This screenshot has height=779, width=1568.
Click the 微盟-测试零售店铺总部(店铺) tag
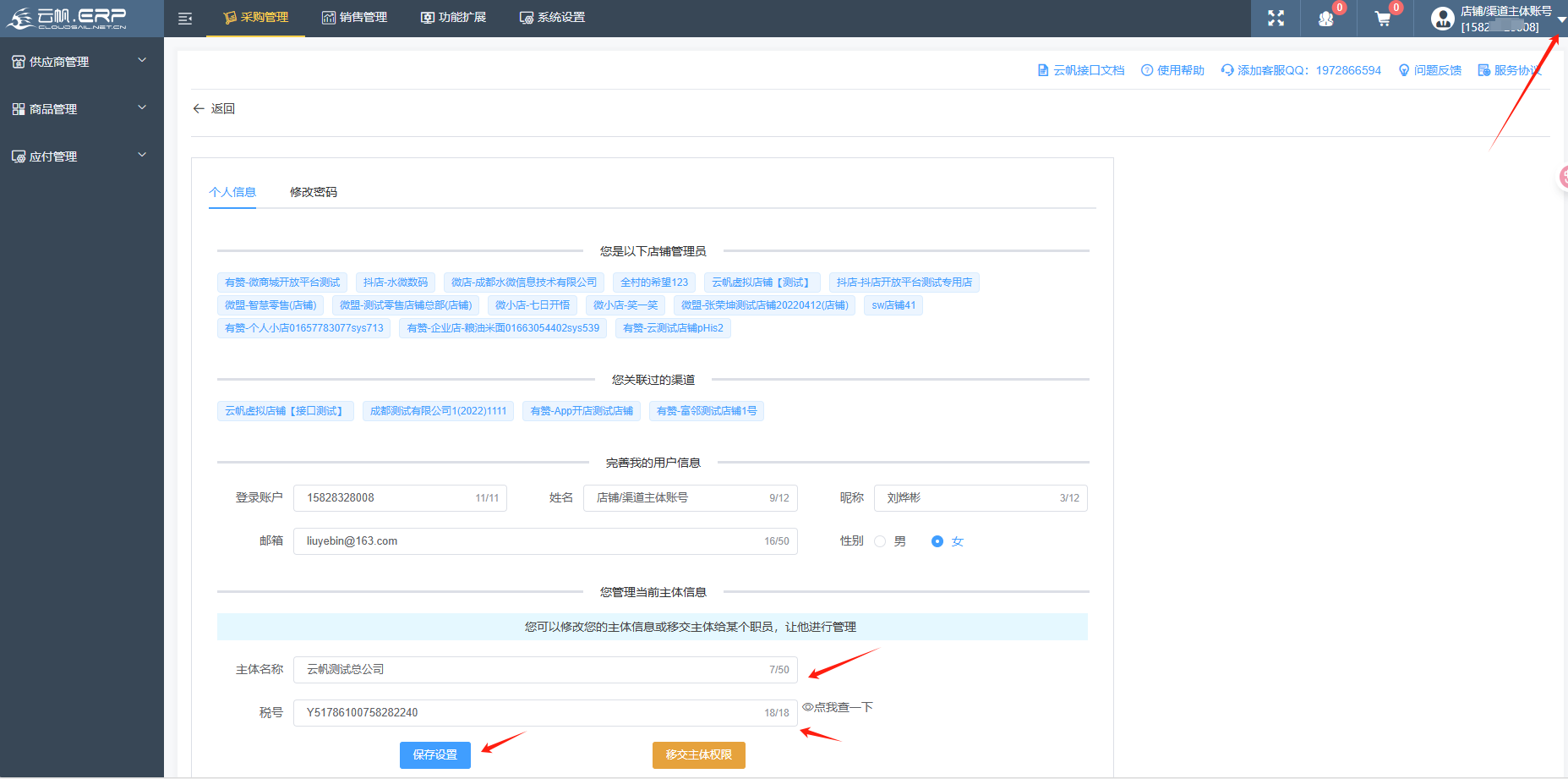click(406, 305)
